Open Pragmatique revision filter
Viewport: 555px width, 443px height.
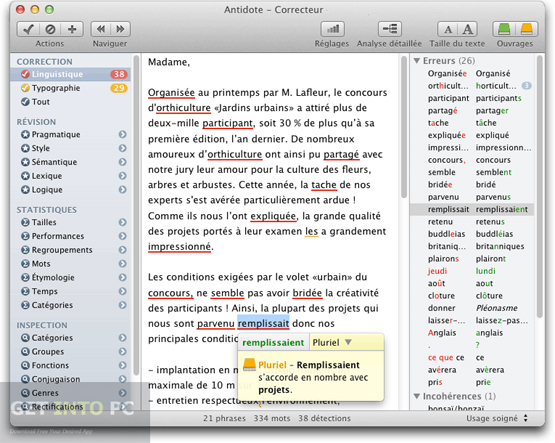[70, 134]
